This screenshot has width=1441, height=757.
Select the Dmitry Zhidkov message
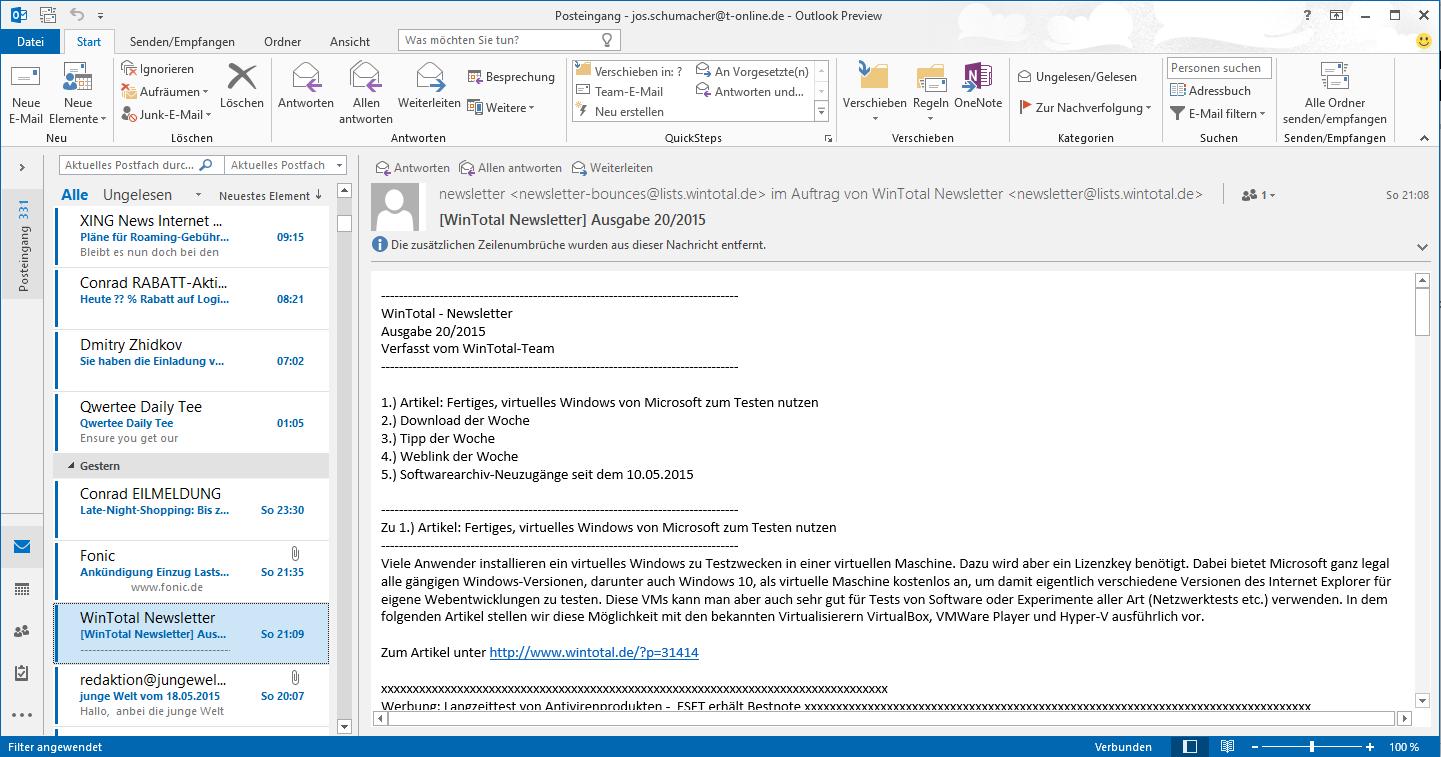(x=191, y=360)
